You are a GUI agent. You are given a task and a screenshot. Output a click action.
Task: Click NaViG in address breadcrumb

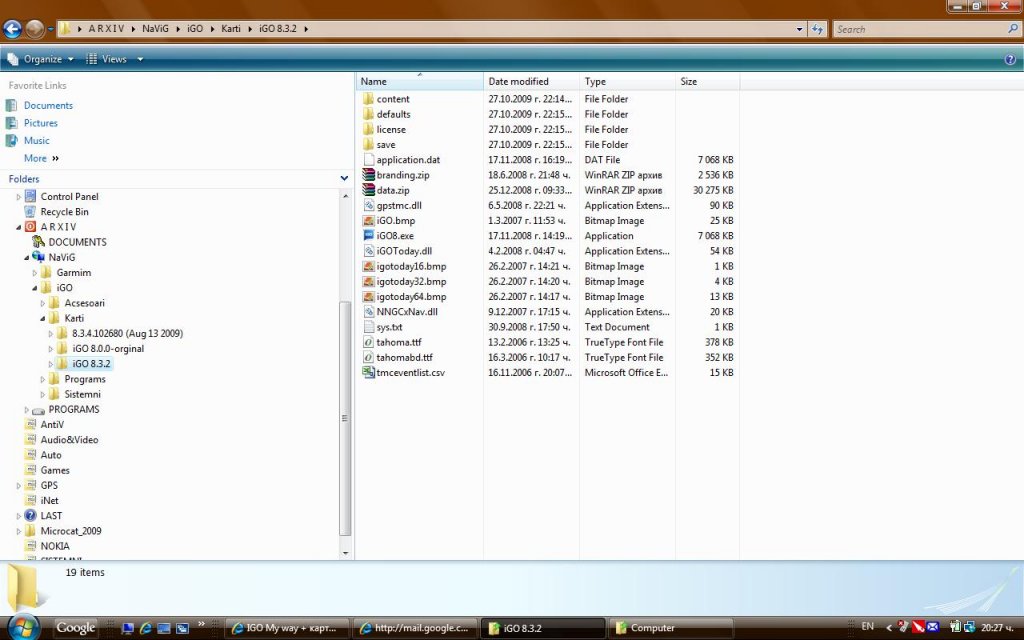(155, 29)
